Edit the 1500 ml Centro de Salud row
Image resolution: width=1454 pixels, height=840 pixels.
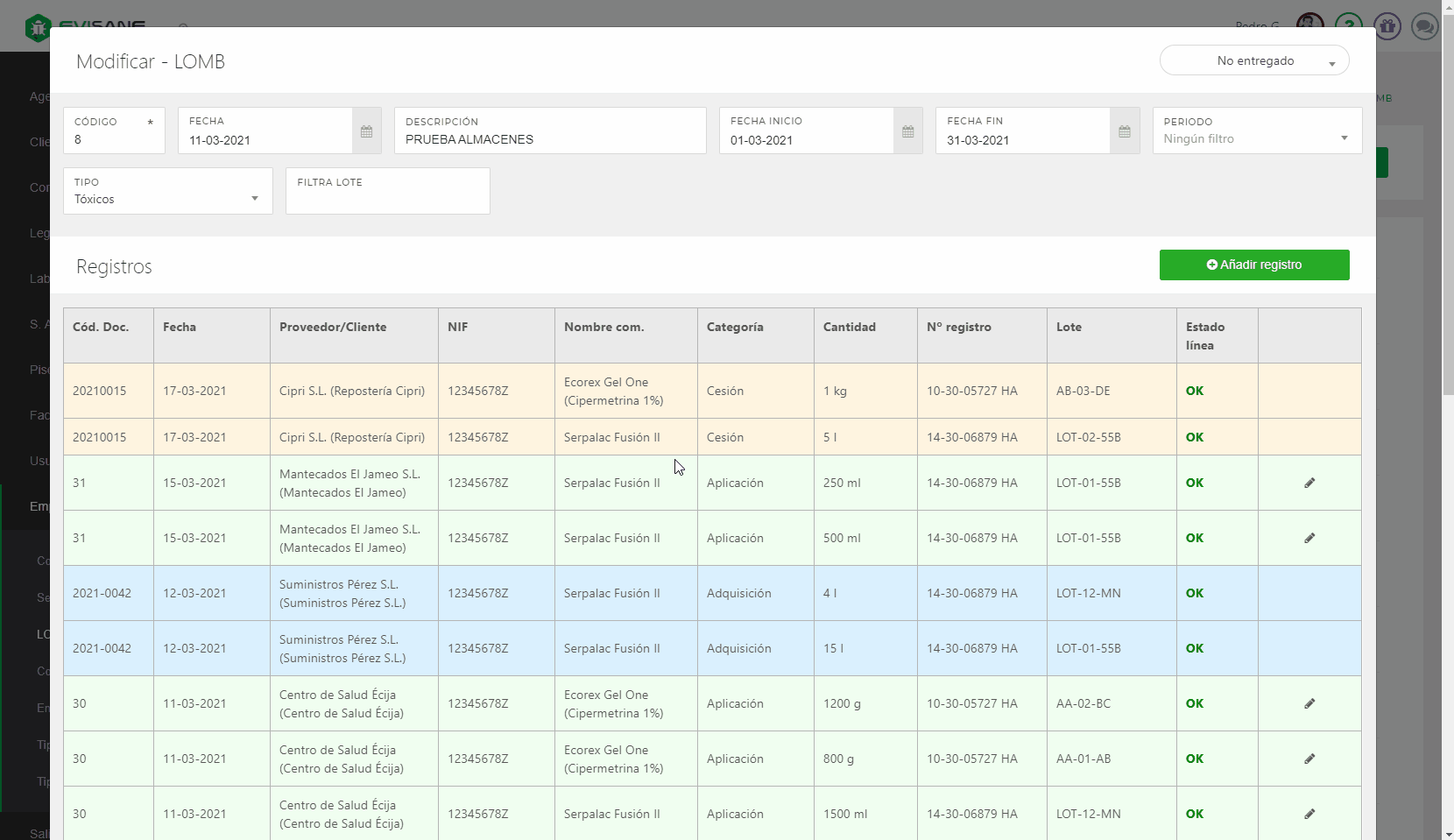[x=1309, y=814]
